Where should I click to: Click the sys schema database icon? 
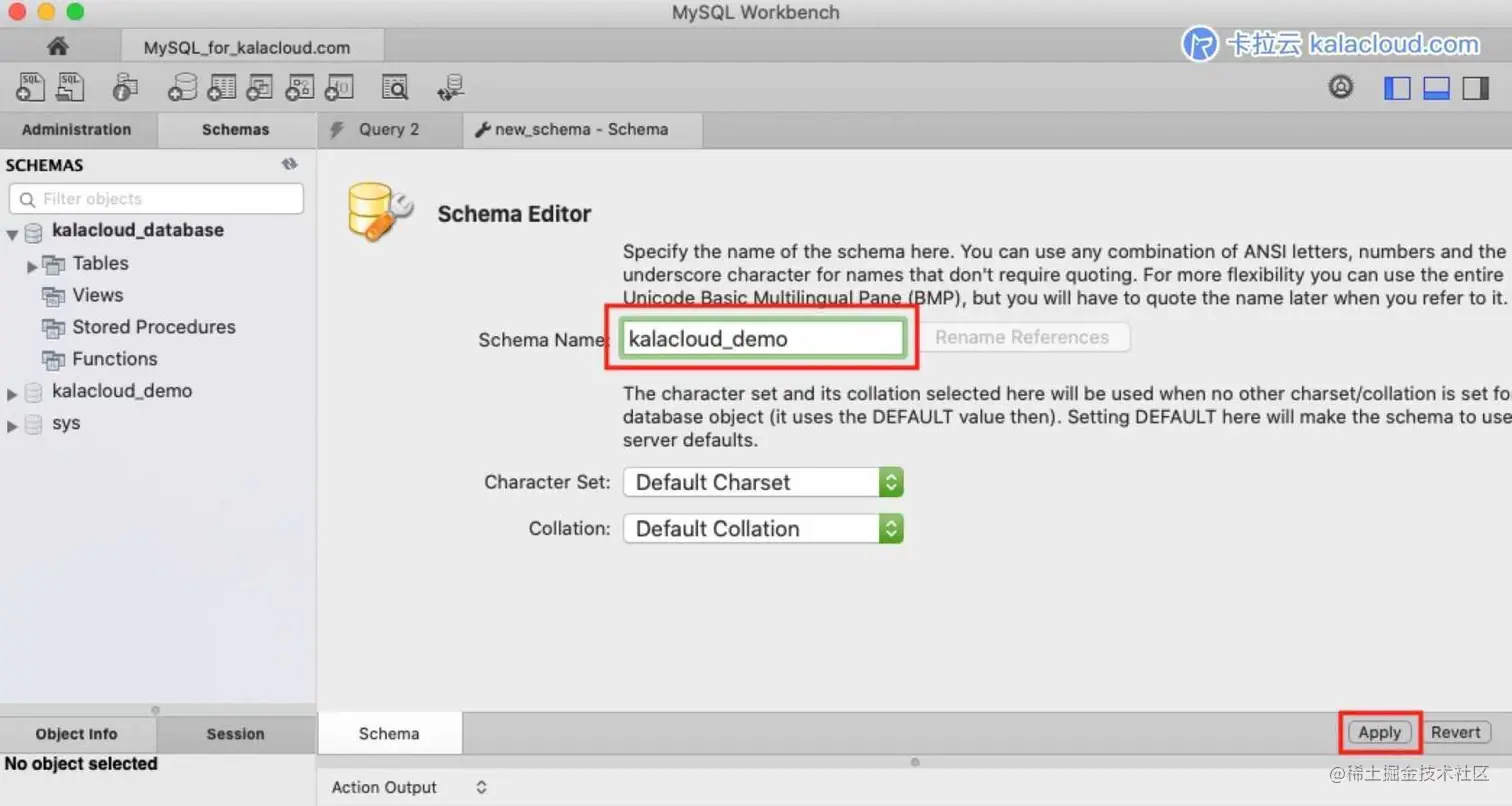click(33, 424)
